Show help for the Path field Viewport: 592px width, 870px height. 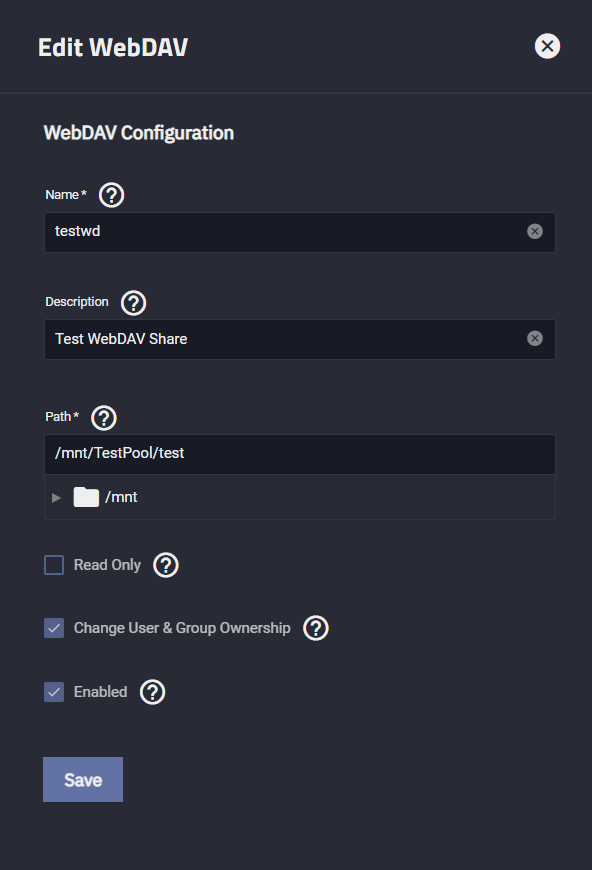(x=104, y=418)
